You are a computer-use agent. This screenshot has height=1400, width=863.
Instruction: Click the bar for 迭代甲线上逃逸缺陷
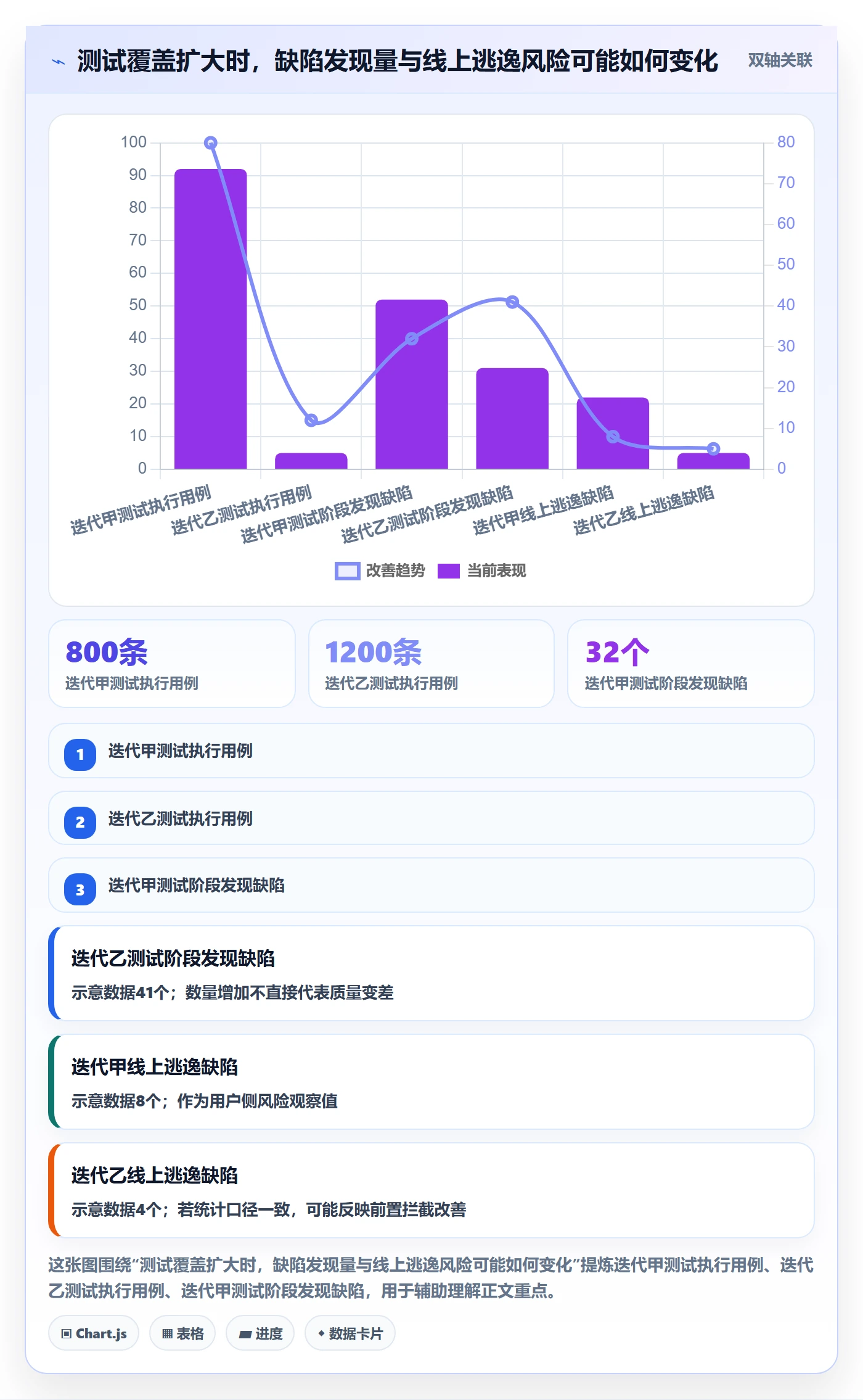click(613, 433)
